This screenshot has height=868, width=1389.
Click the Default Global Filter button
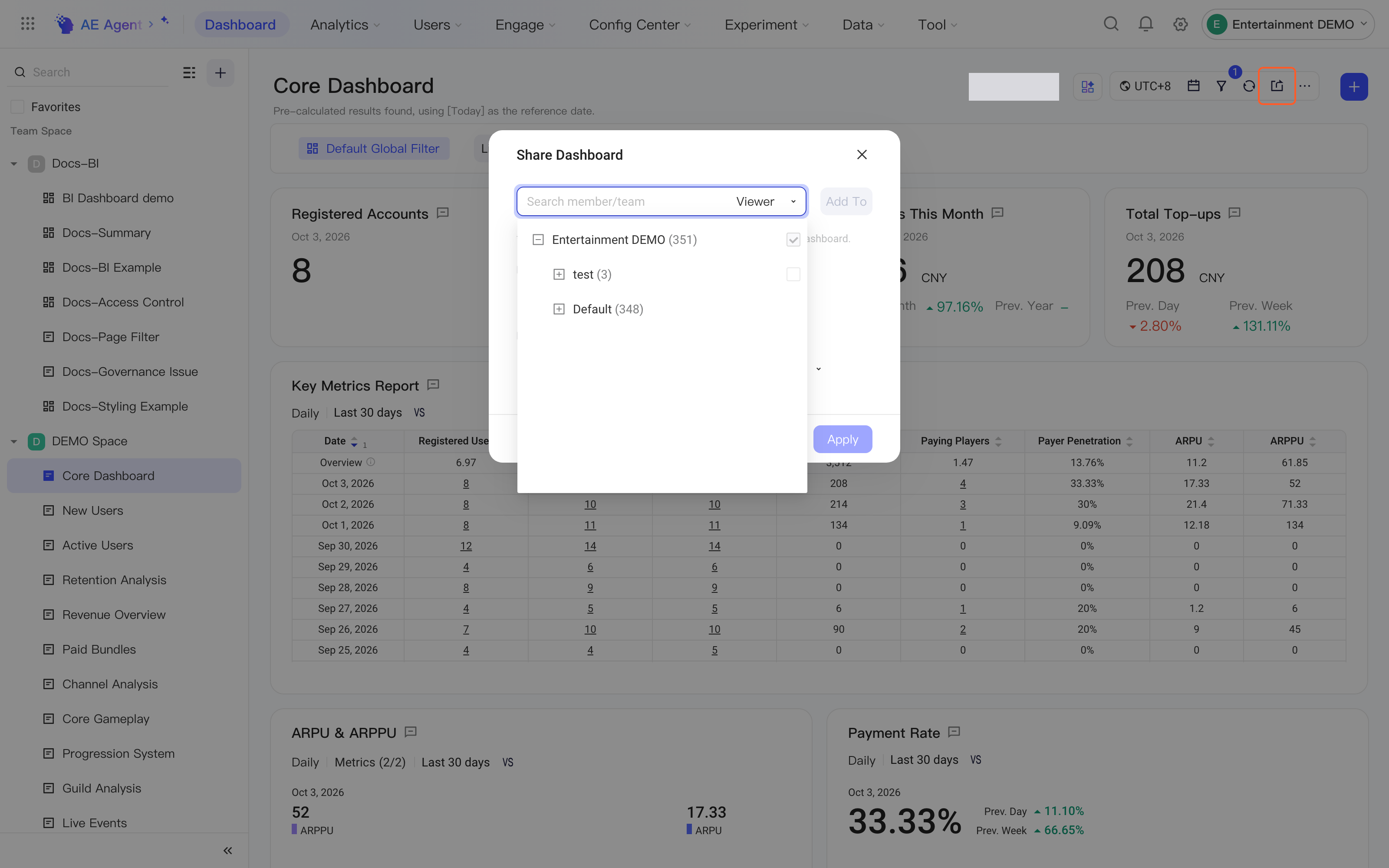click(x=374, y=148)
